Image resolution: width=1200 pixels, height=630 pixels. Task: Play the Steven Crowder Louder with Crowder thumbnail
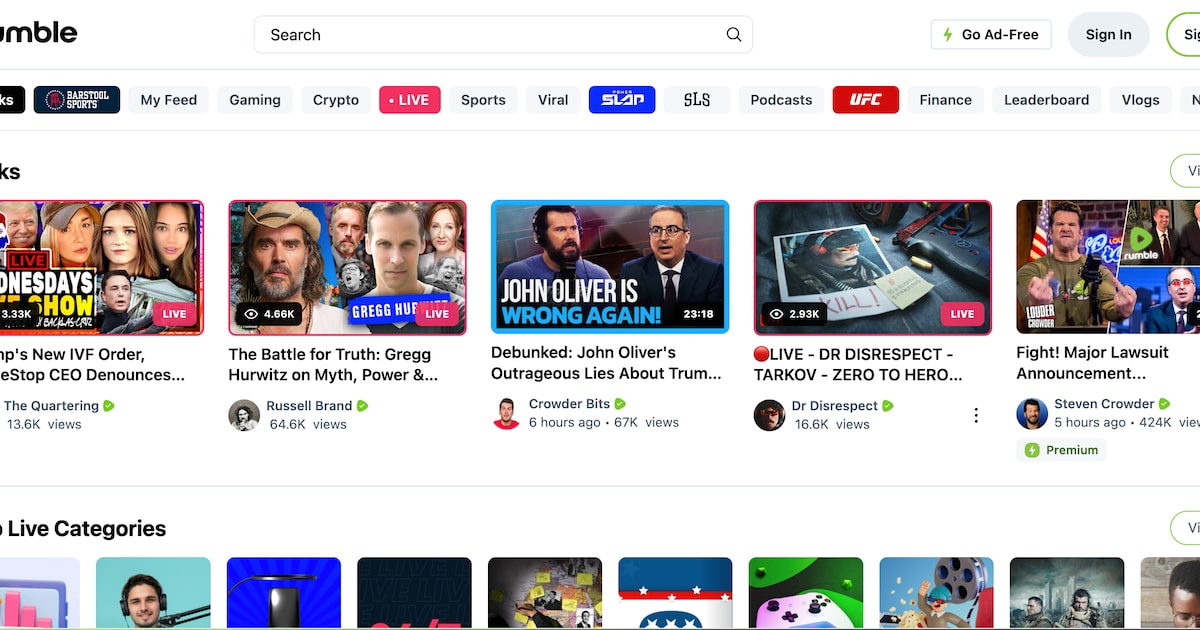tap(1108, 267)
